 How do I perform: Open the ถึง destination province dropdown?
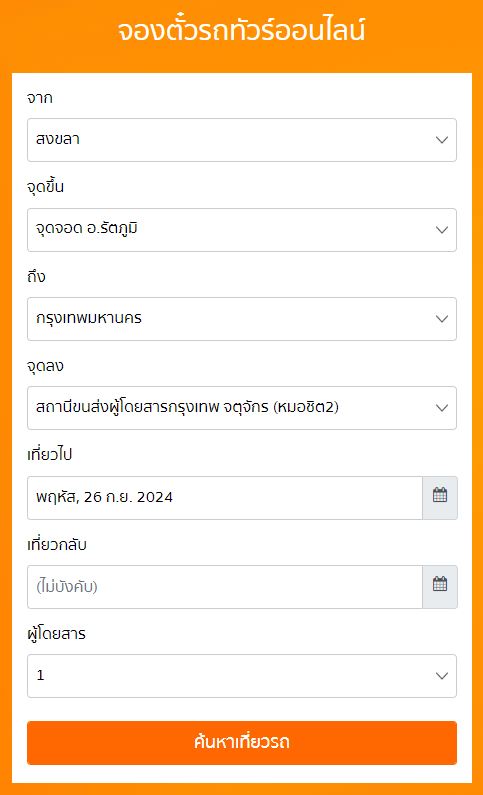(x=242, y=319)
